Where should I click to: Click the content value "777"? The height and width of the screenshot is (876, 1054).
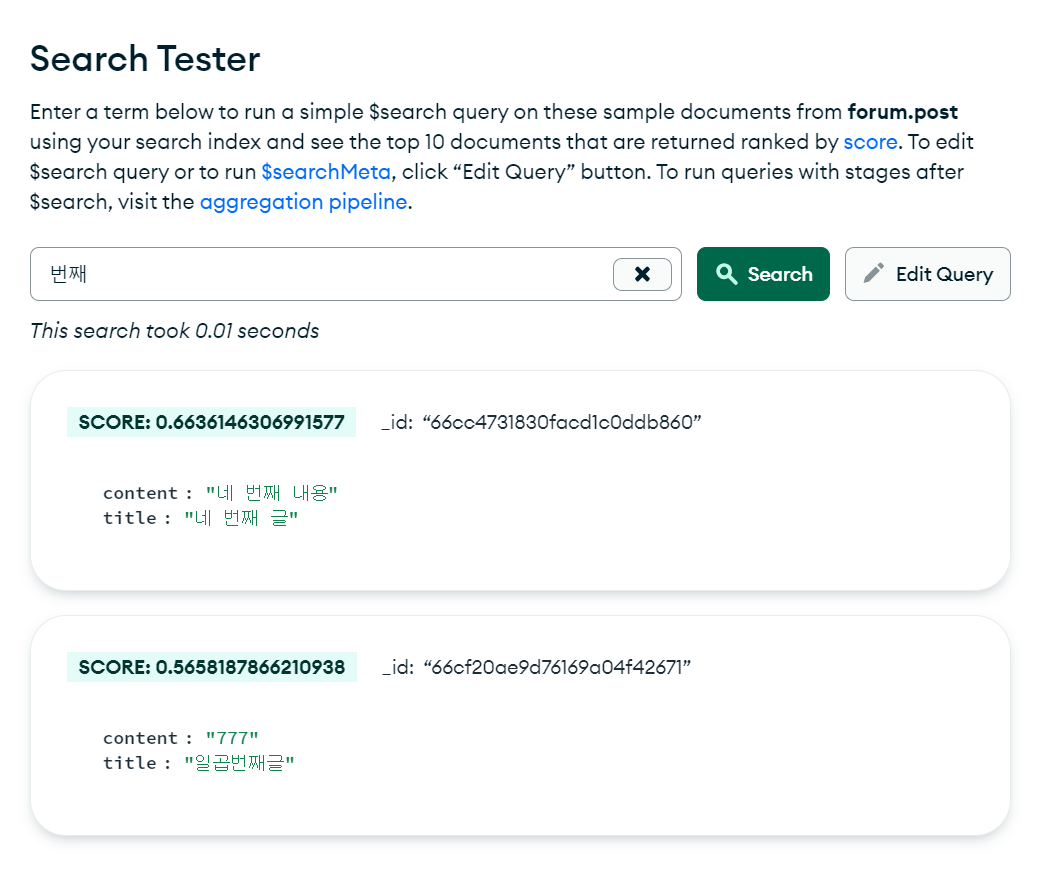[x=232, y=738]
